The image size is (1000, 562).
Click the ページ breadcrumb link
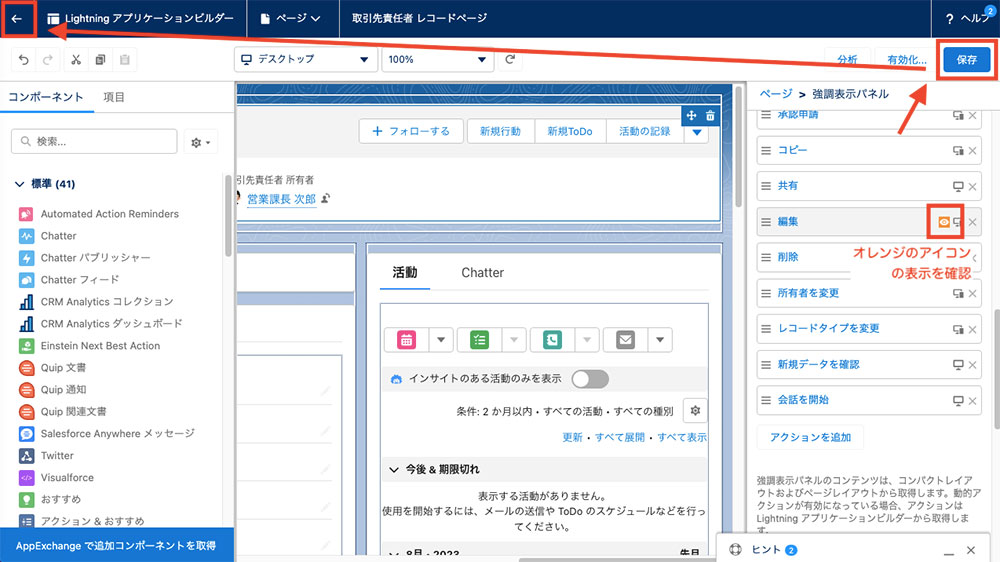[776, 94]
